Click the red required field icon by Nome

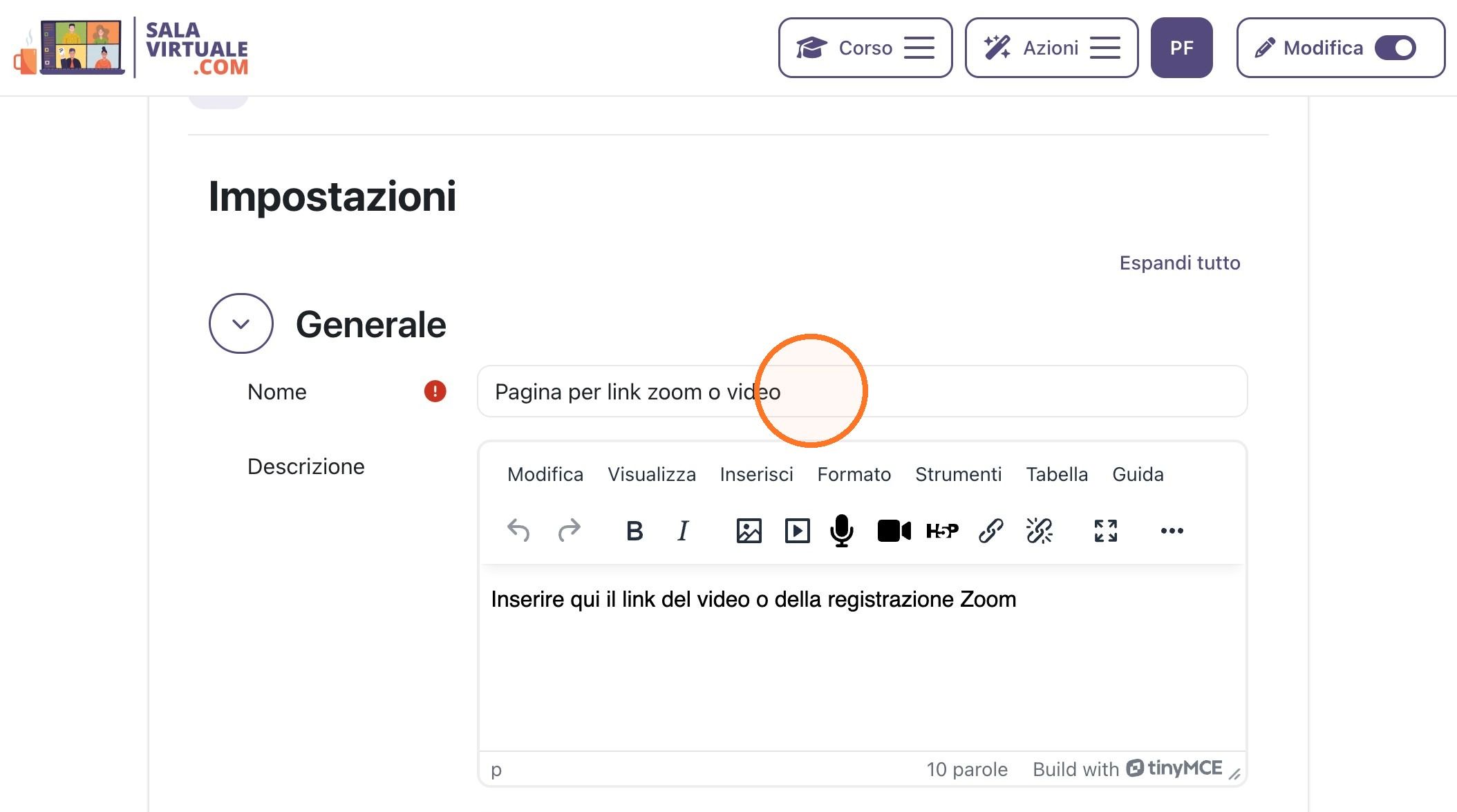[435, 391]
